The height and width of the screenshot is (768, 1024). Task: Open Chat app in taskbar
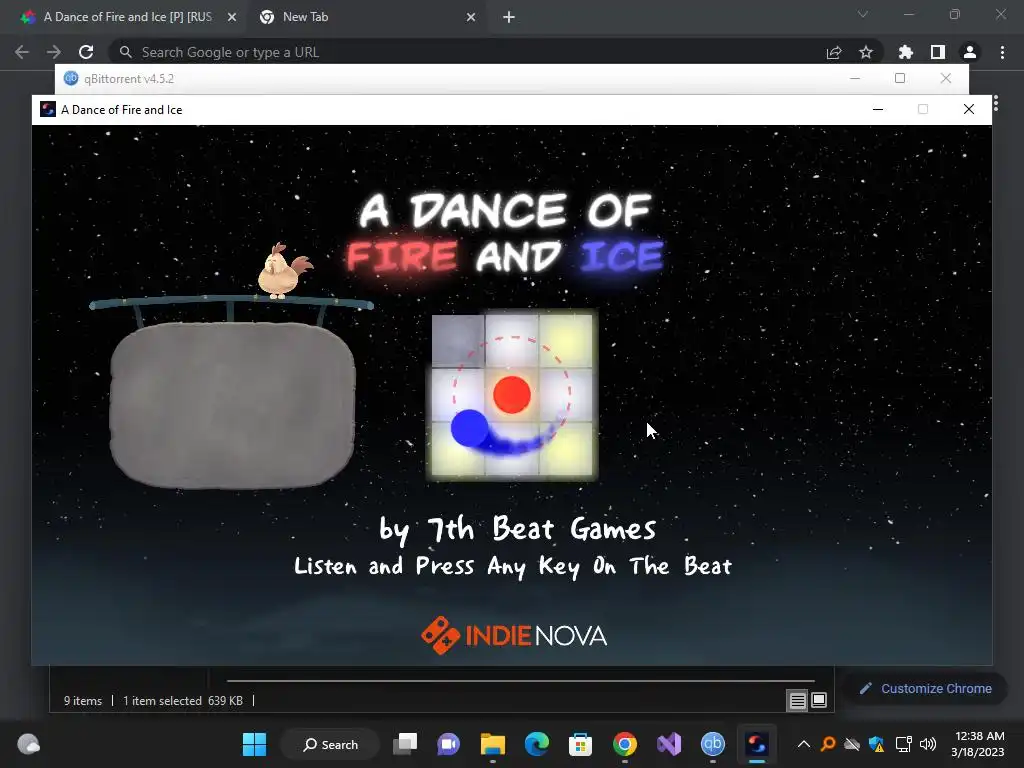tap(449, 744)
